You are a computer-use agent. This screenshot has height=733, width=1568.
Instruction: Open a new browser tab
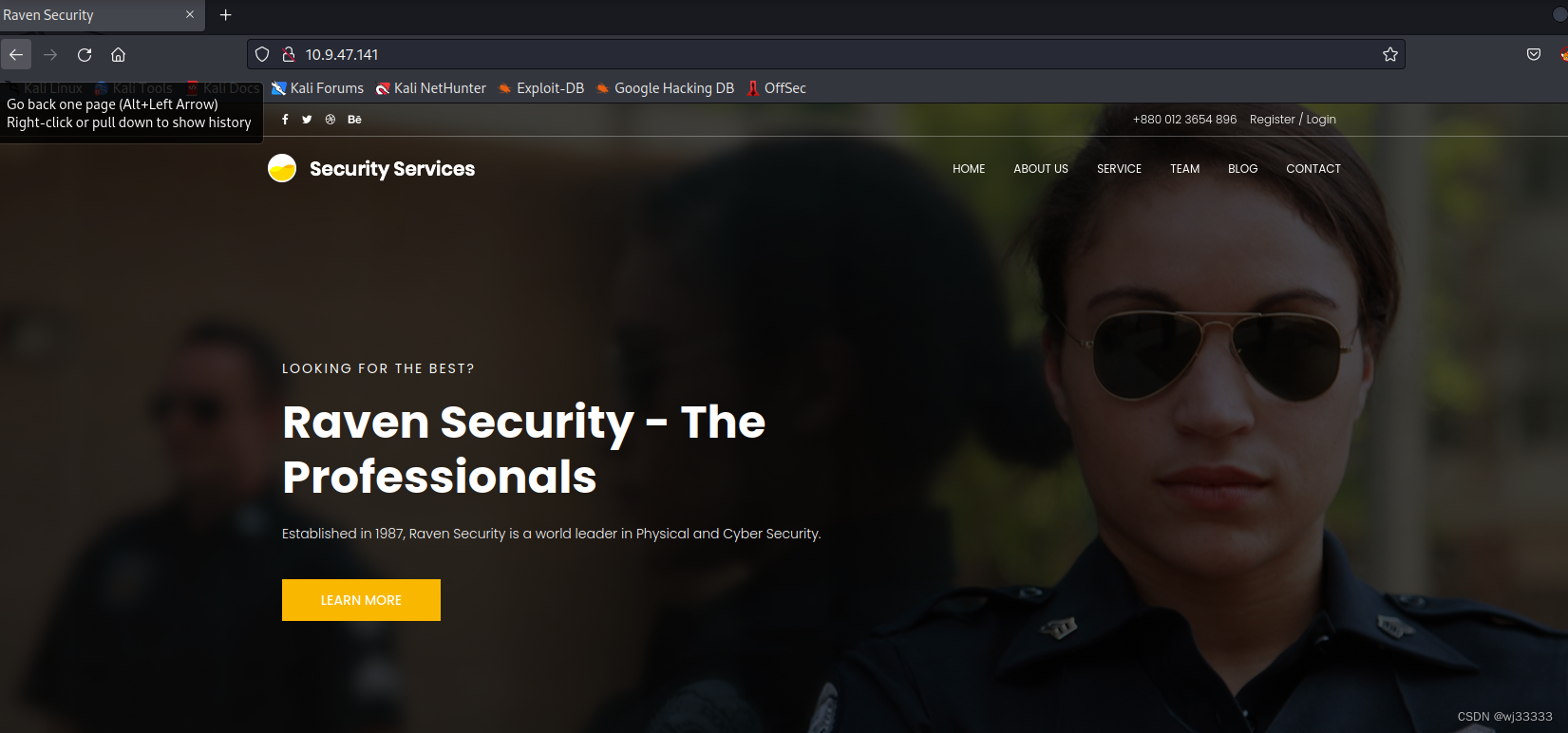point(226,15)
